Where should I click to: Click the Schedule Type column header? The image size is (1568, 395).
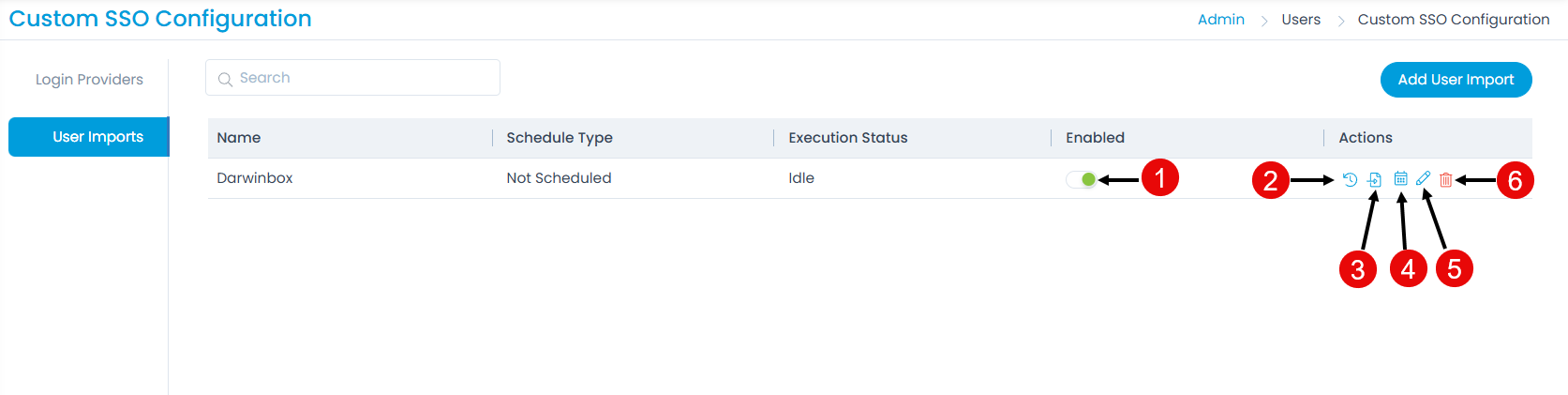560,138
